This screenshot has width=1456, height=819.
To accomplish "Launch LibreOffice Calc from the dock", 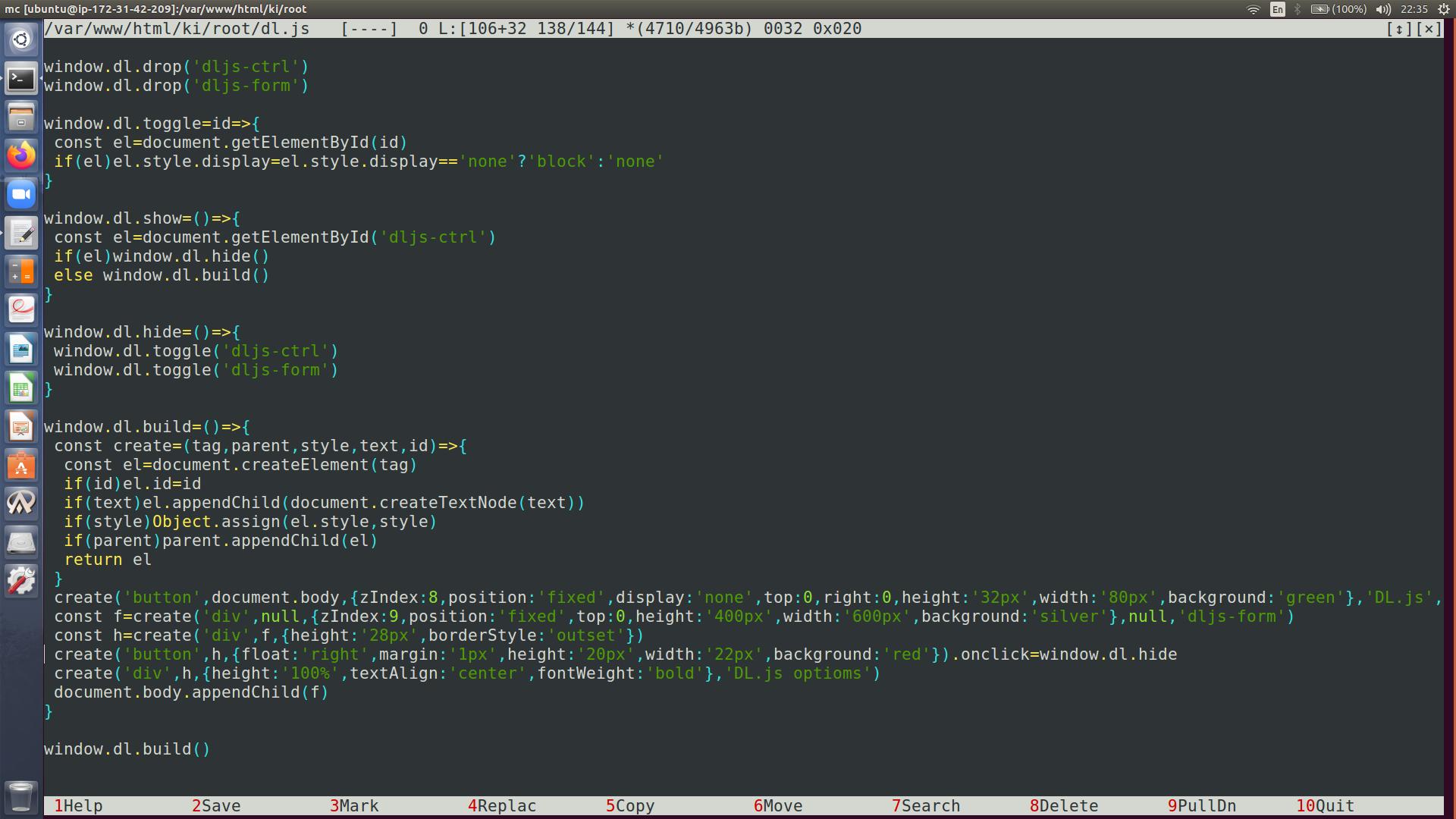I will [x=21, y=388].
